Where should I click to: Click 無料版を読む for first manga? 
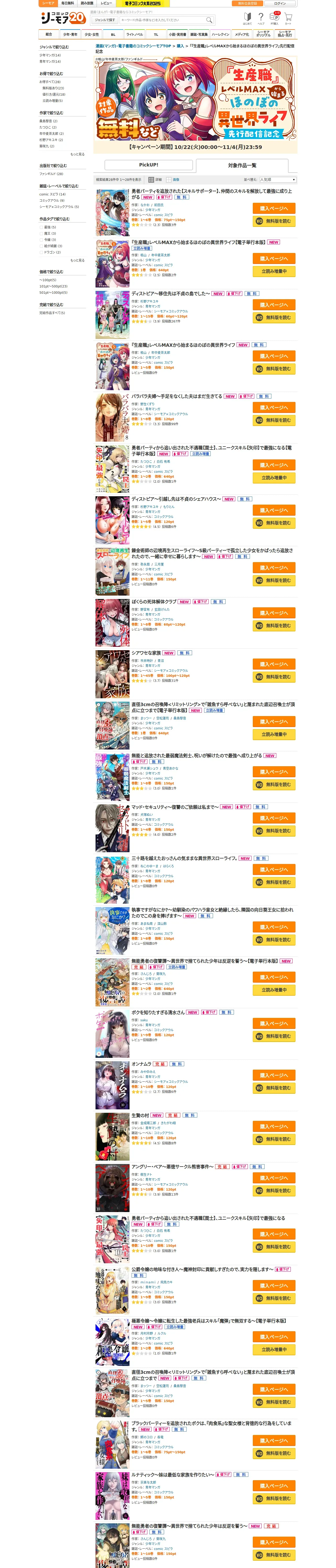coord(275,221)
